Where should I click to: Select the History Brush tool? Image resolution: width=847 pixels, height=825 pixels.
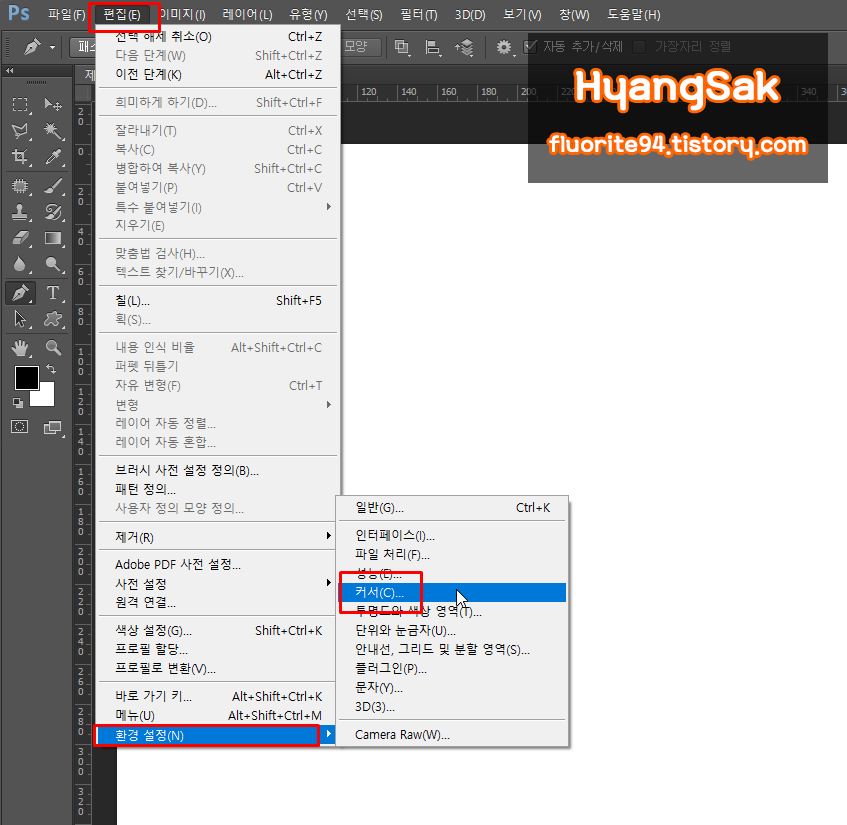[52, 212]
